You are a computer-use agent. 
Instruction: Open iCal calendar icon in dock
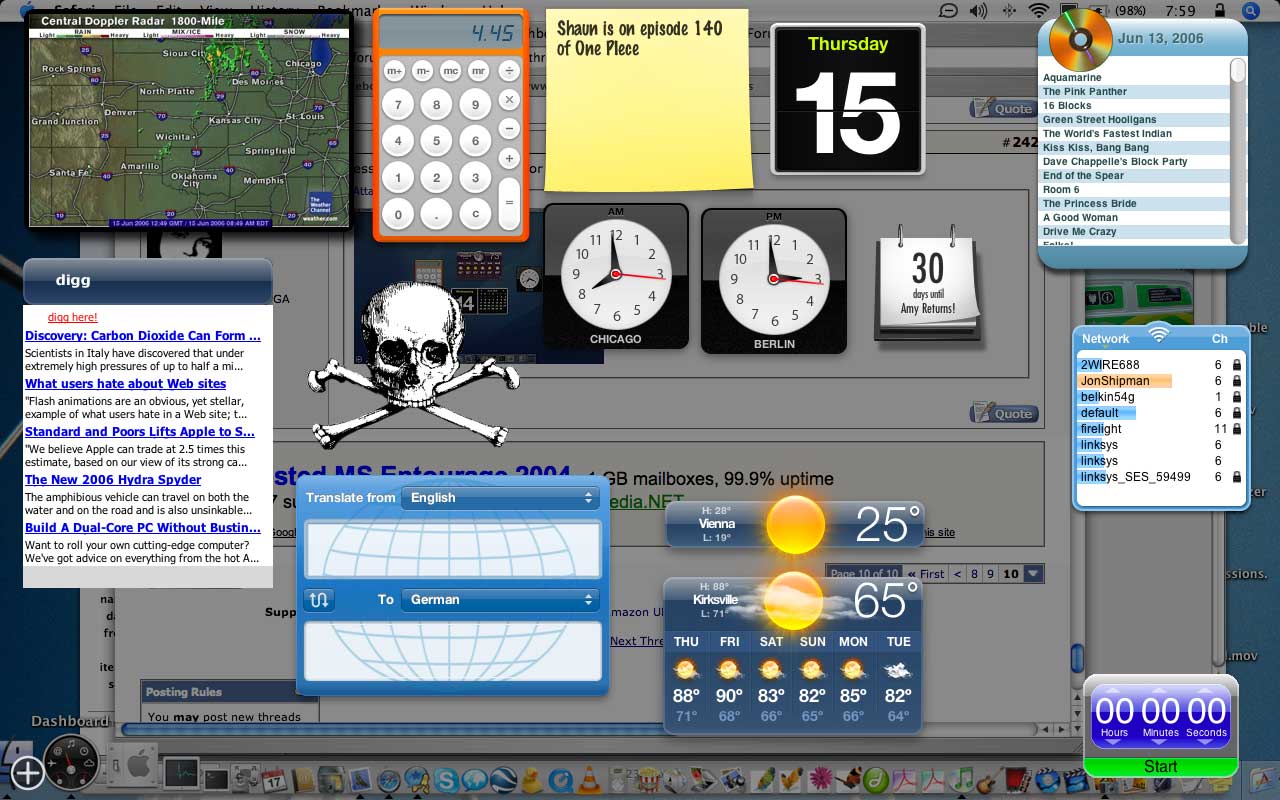click(x=274, y=780)
